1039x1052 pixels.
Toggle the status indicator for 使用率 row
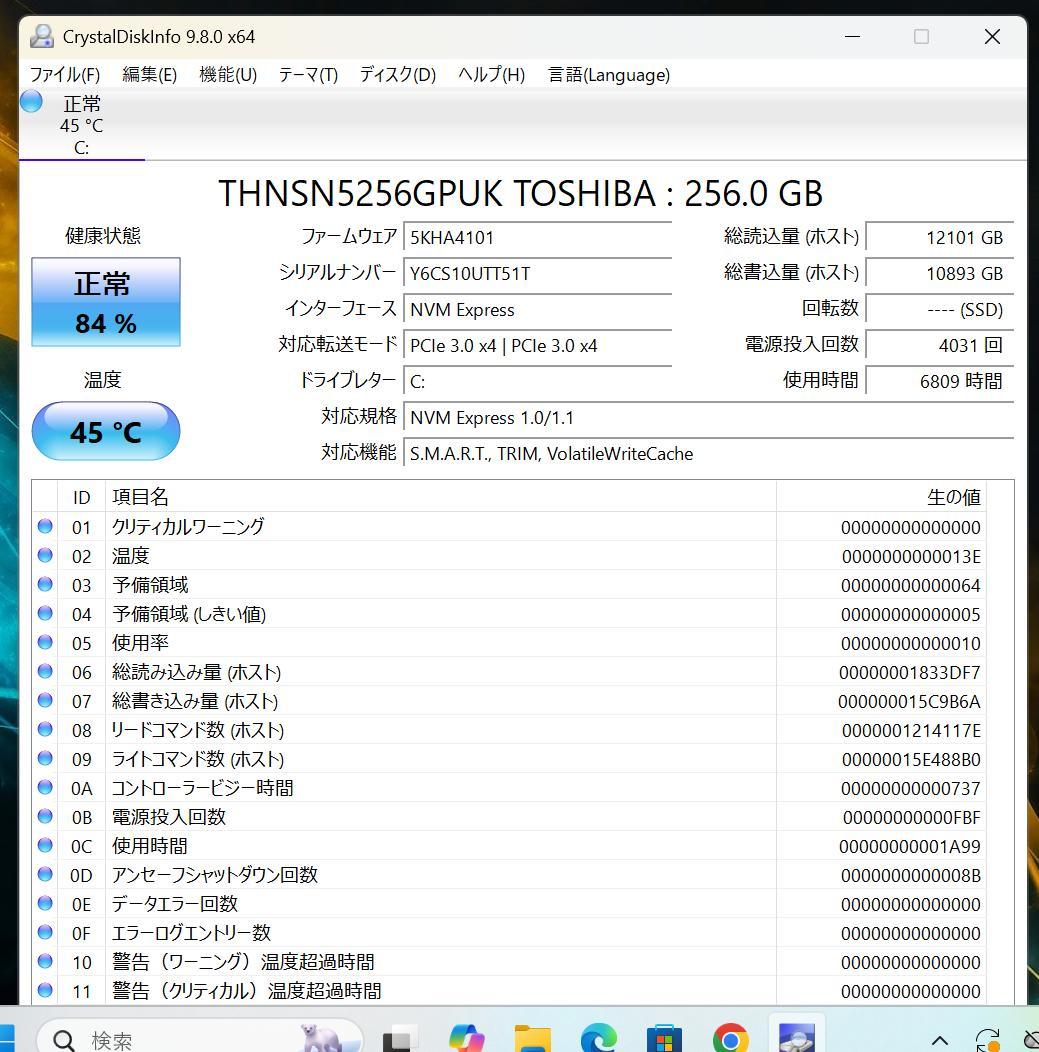[x=45, y=643]
